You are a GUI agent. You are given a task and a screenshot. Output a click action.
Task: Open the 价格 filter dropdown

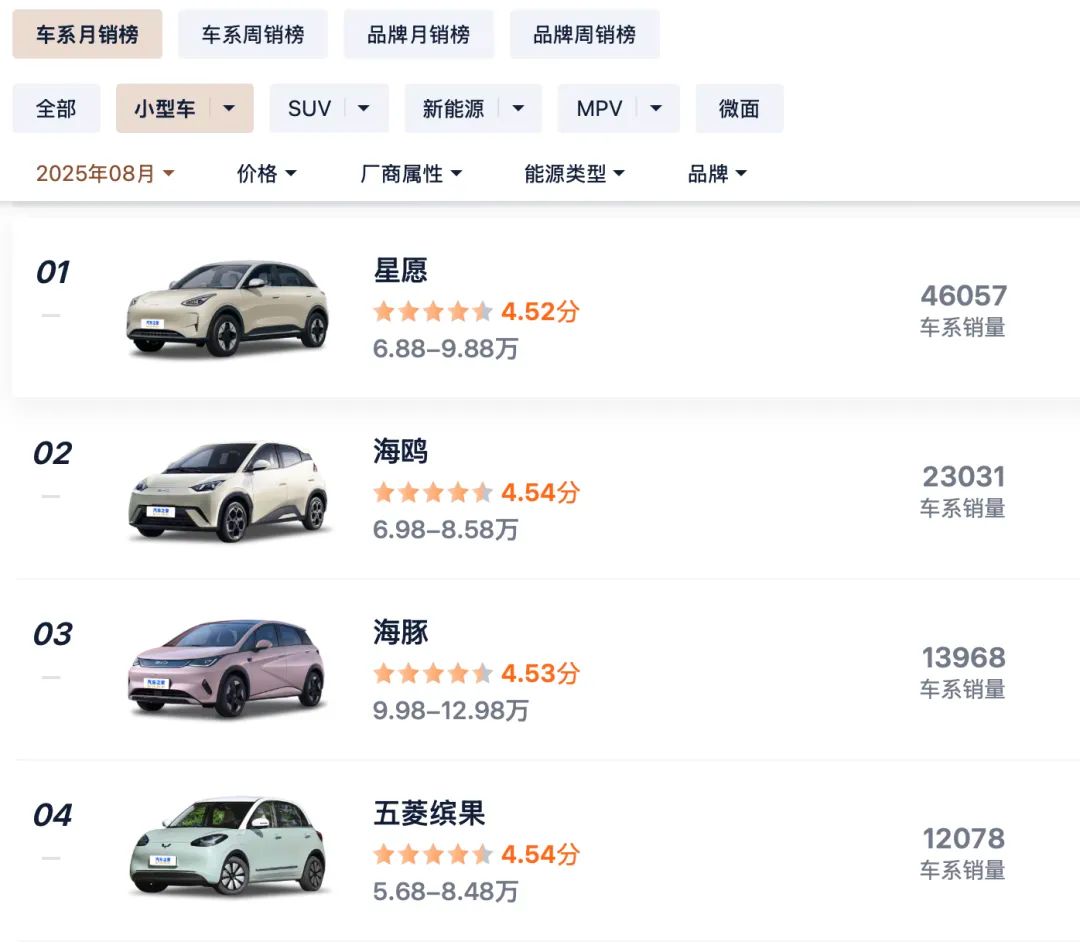point(266,174)
